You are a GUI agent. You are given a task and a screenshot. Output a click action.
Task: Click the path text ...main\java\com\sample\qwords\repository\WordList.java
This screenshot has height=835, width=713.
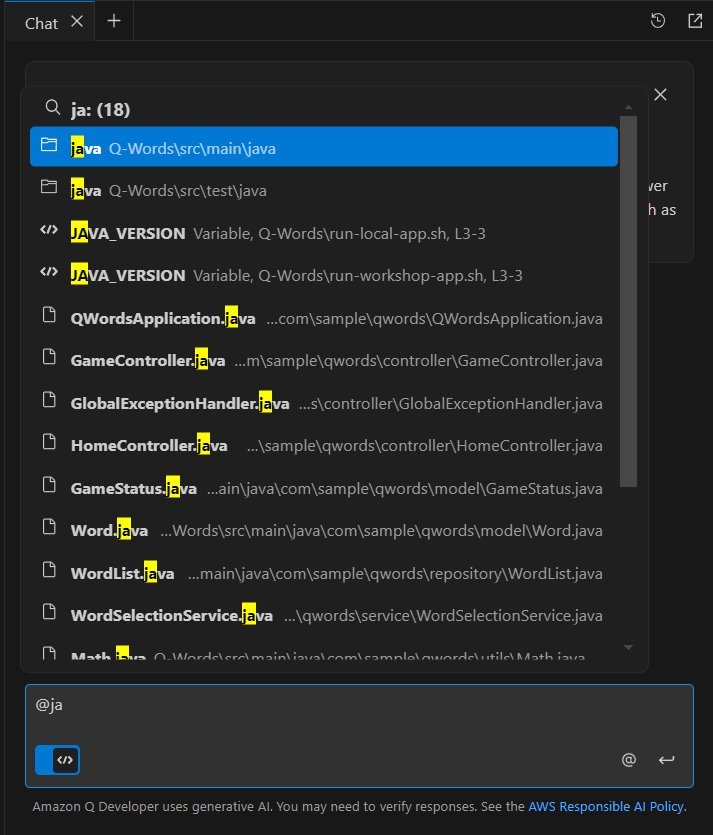(x=395, y=574)
